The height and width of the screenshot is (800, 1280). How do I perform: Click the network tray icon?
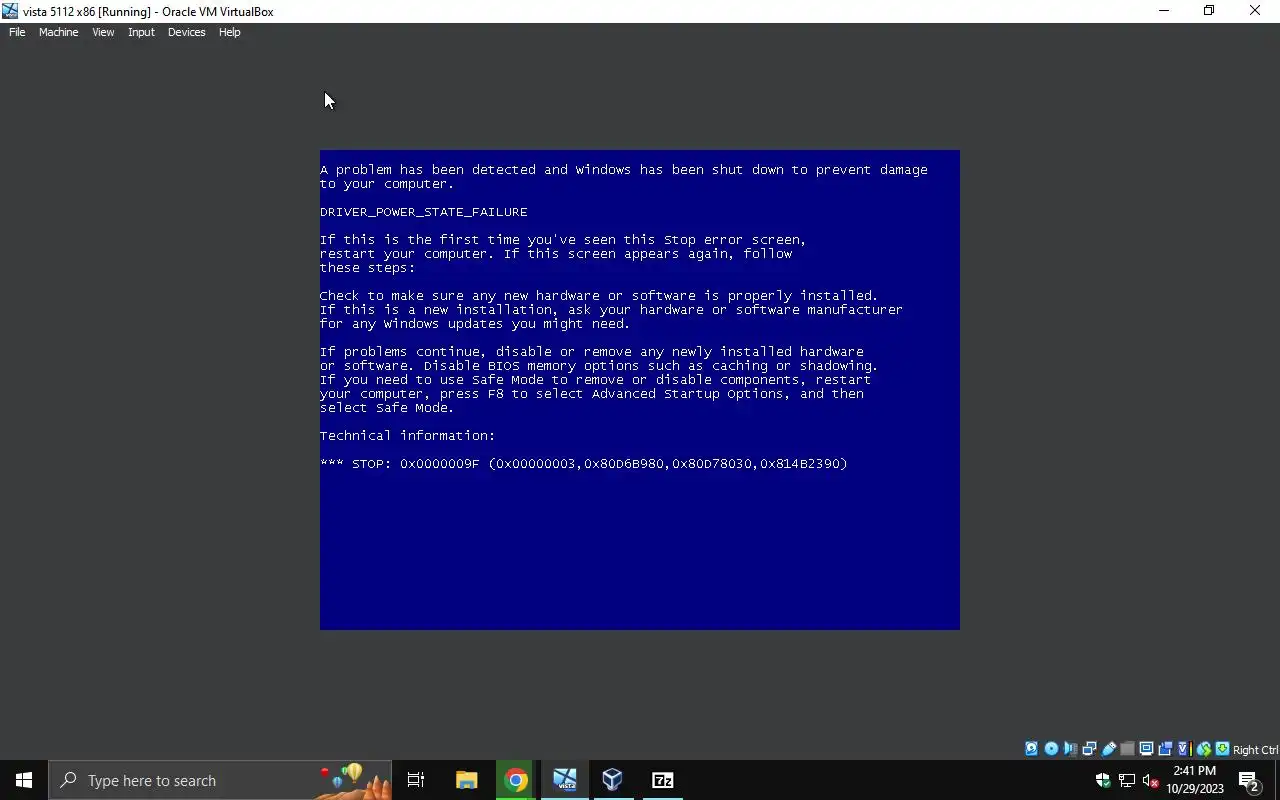[1127, 780]
